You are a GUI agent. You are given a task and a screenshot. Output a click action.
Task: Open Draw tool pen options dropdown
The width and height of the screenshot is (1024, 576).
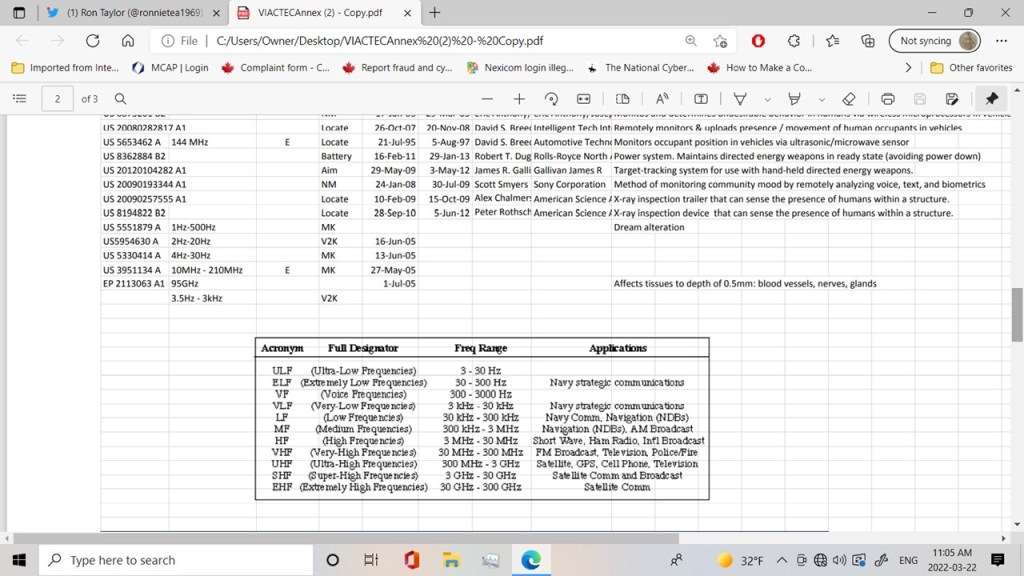767,99
